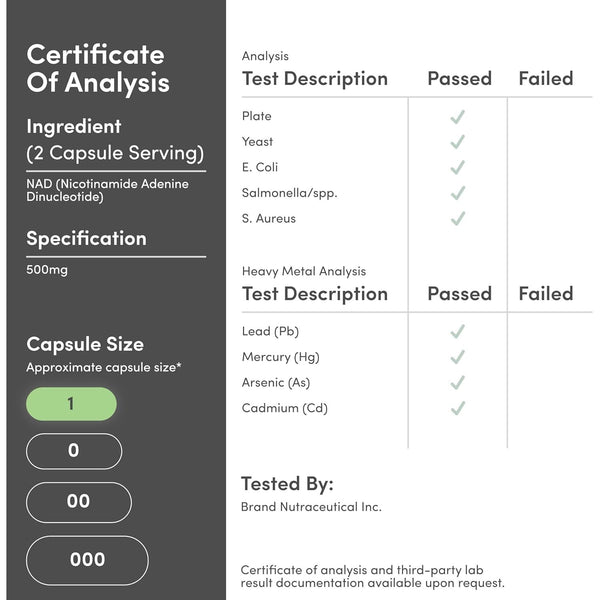
Task: Click the Certificate Of Analysis heading
Action: click(x=97, y=68)
